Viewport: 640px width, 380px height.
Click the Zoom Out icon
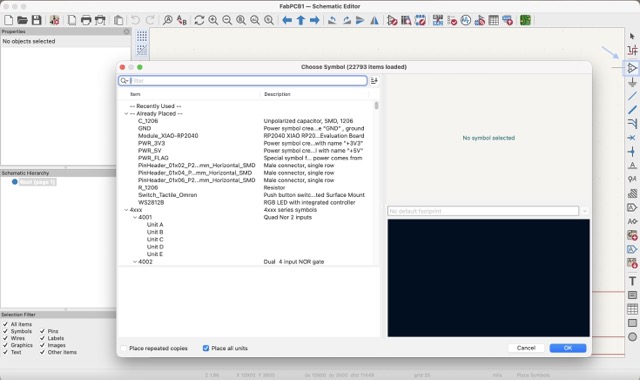tap(227, 20)
